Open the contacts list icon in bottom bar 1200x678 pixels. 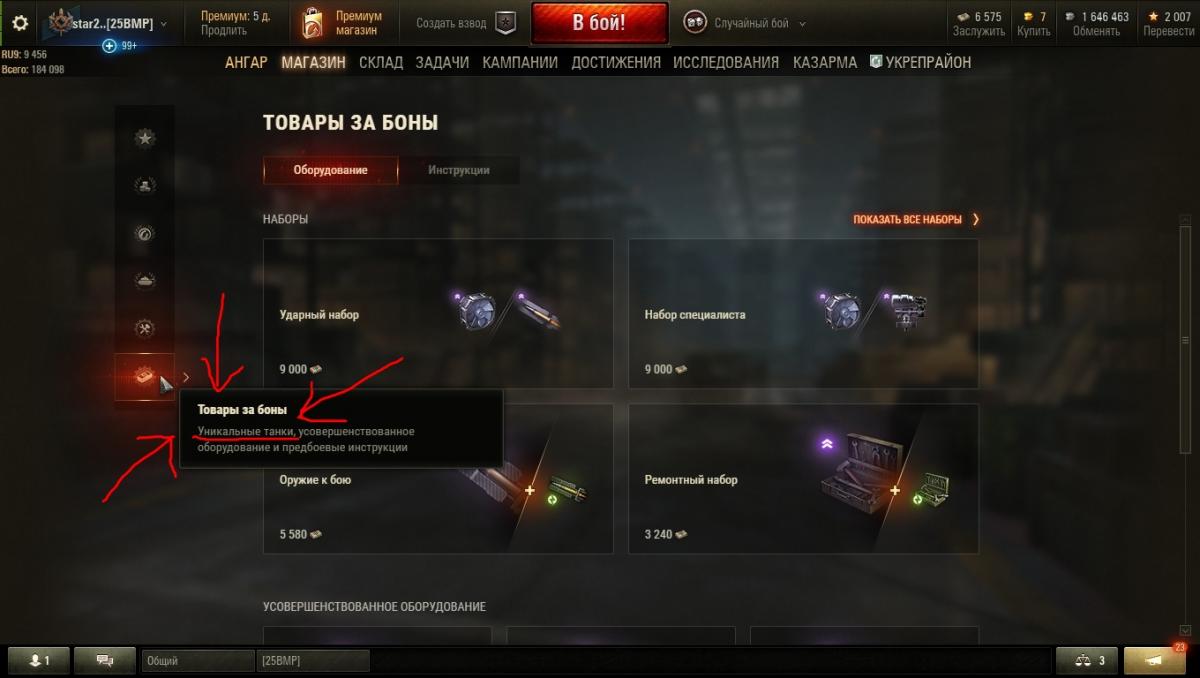coord(41,660)
